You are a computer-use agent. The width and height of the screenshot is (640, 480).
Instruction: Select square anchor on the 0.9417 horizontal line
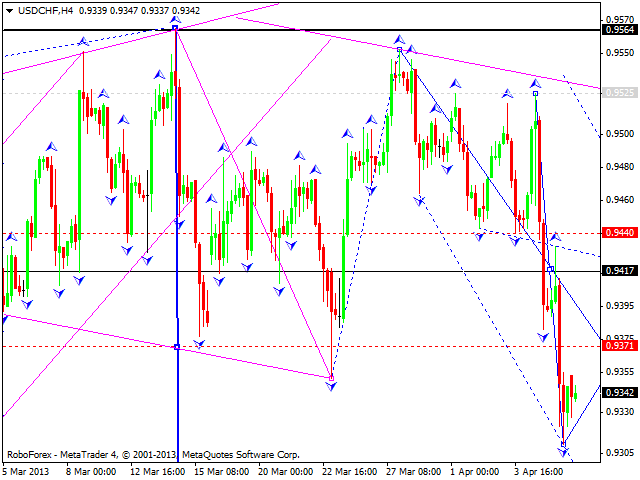pos(551,269)
